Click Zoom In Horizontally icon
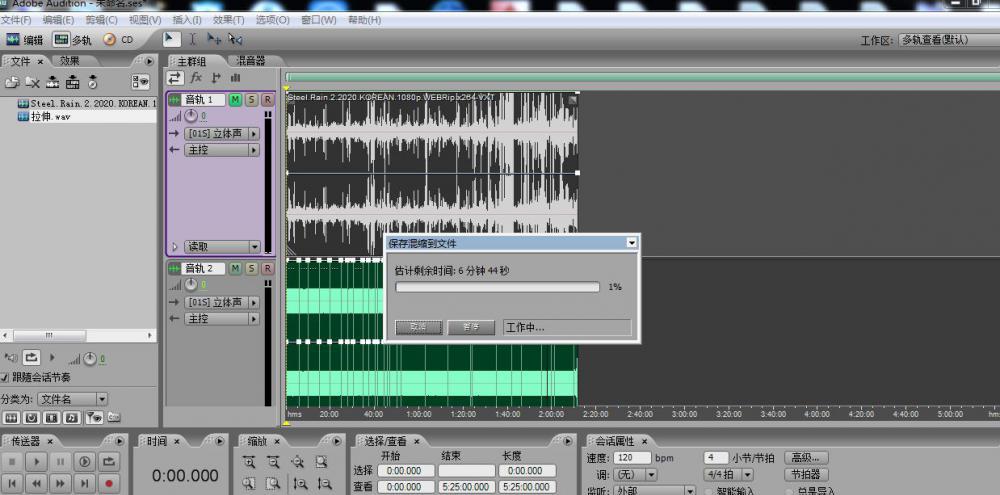Screen dimensions: 1000x495 point(249,462)
